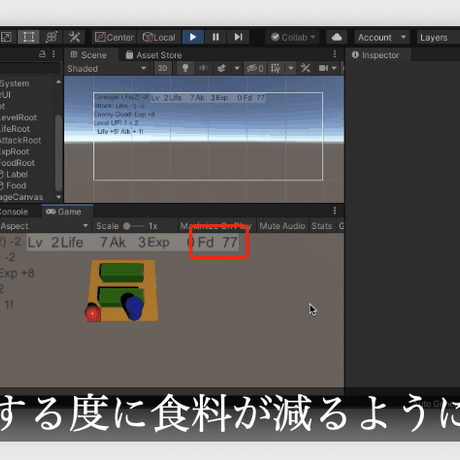Click the hierarchy scroll up arrow
Screen dimensions: 460x460
point(59,82)
